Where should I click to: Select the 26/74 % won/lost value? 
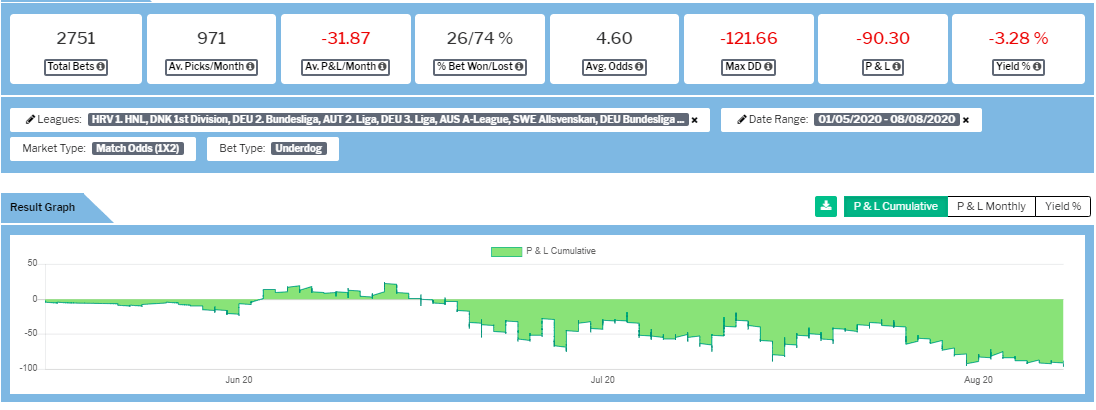click(480, 38)
